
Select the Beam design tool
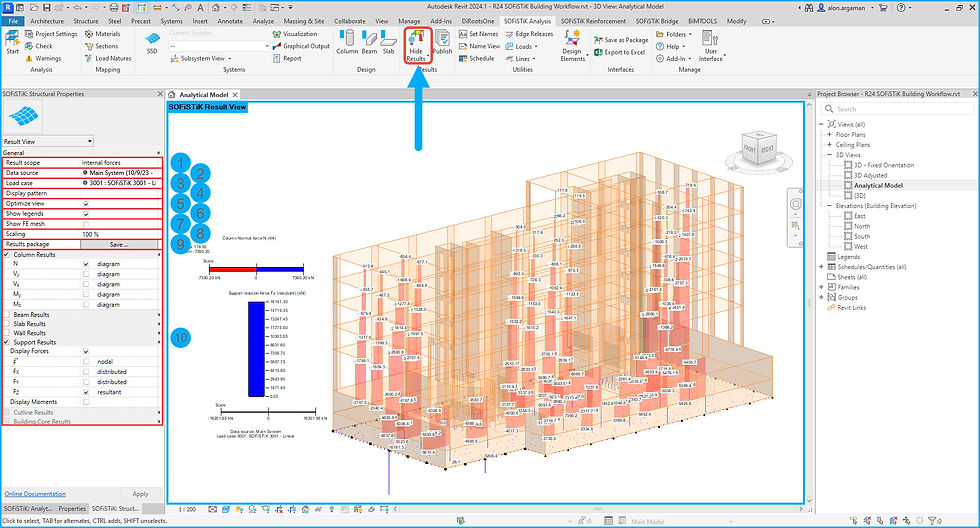tap(369, 42)
